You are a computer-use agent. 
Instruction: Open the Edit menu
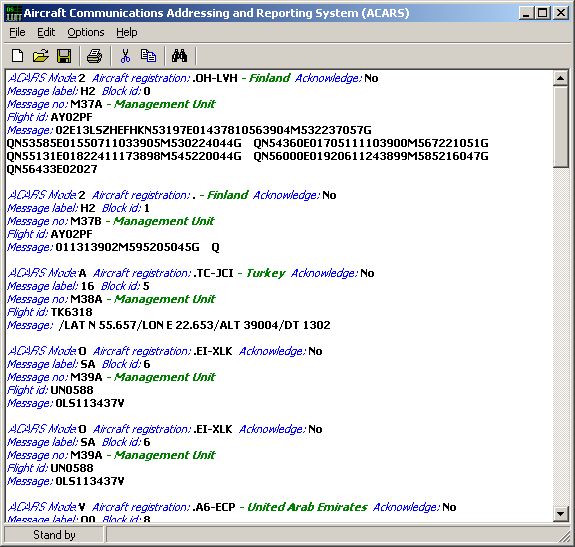point(46,32)
